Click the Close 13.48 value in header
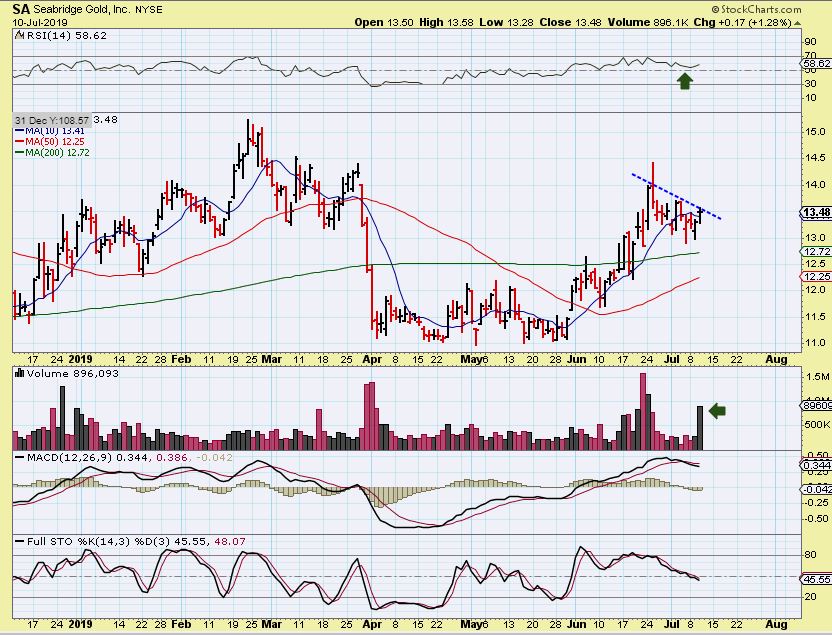 click(x=570, y=22)
